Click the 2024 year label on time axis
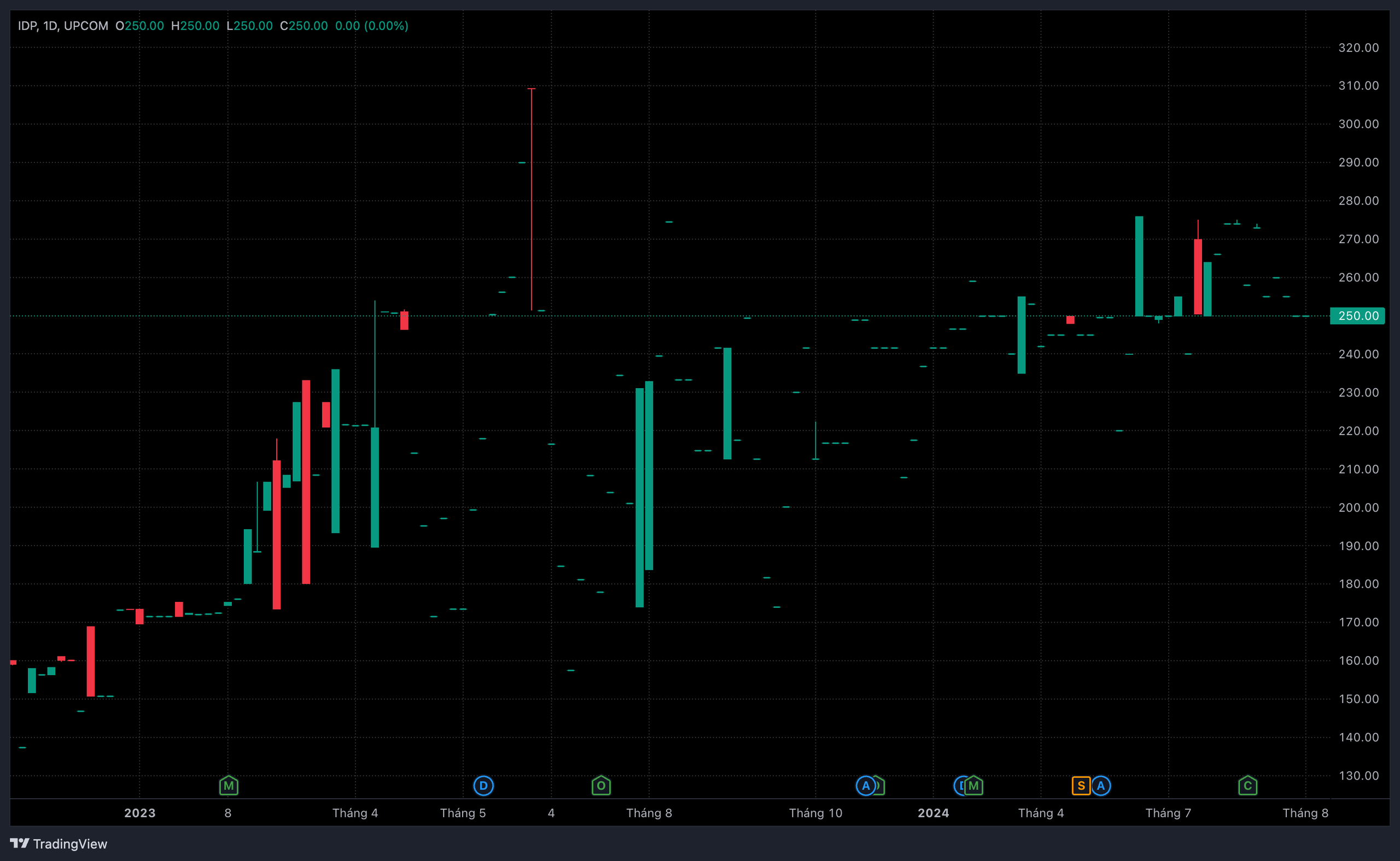The height and width of the screenshot is (861, 1400). pyautogui.click(x=933, y=813)
